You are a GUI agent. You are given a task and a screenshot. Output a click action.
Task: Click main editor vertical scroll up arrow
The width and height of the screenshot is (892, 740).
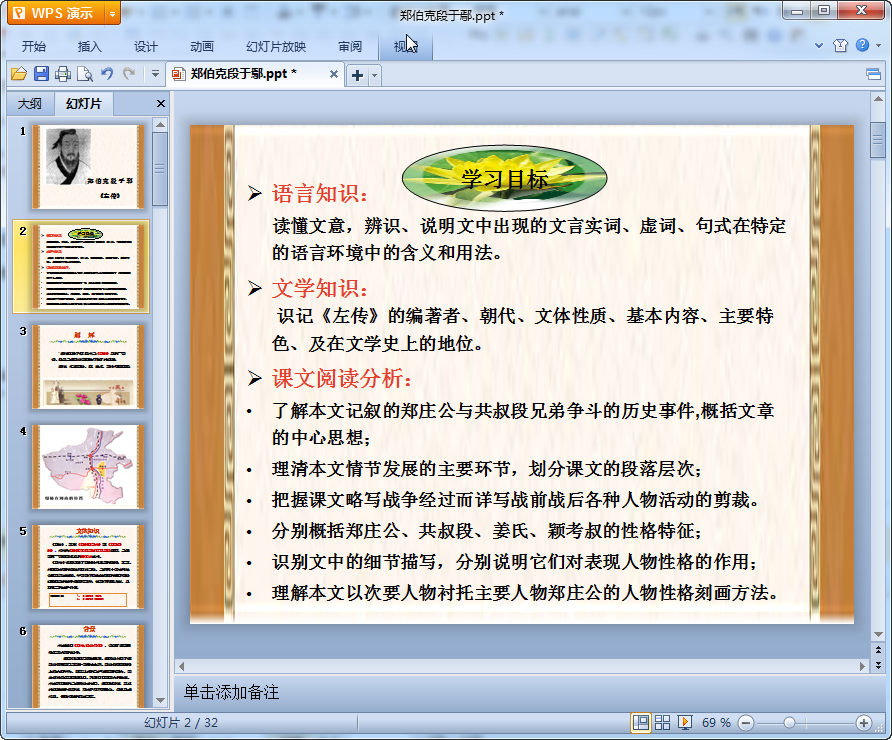pos(878,99)
